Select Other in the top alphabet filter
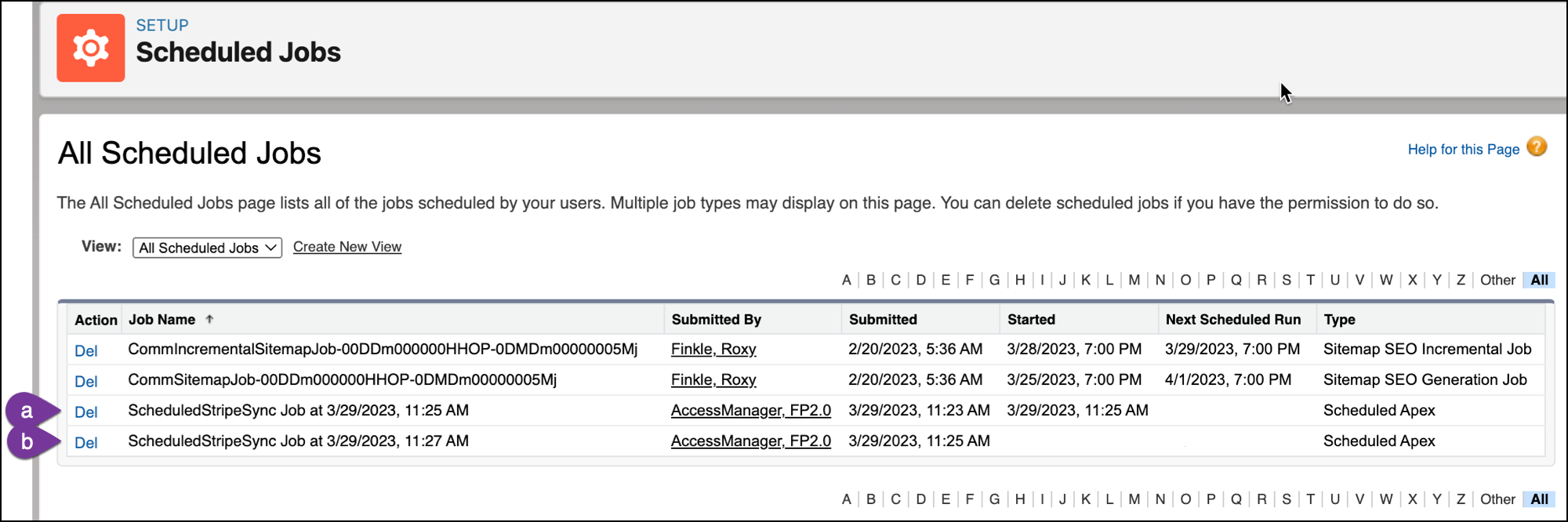1568x522 pixels. [1497, 280]
